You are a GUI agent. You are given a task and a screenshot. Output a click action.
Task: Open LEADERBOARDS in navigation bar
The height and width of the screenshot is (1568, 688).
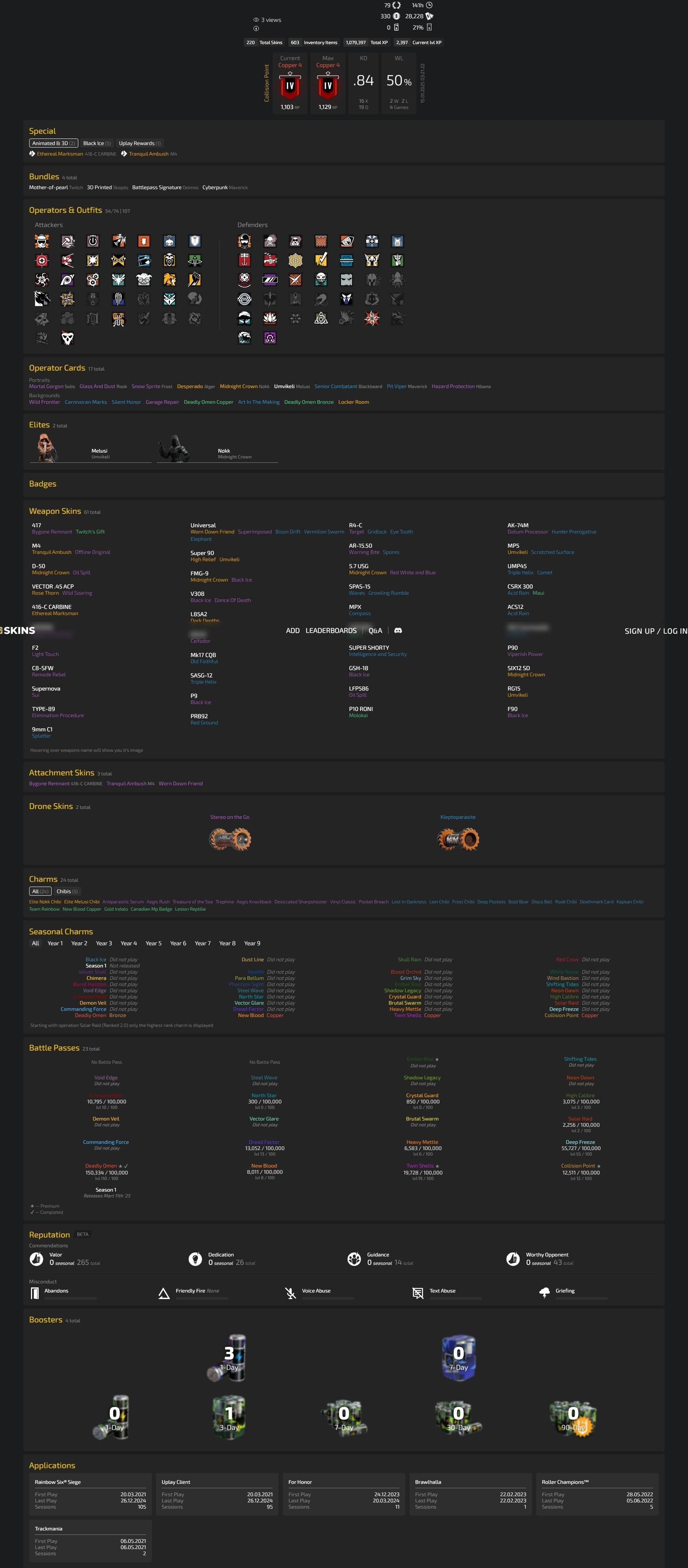331,631
